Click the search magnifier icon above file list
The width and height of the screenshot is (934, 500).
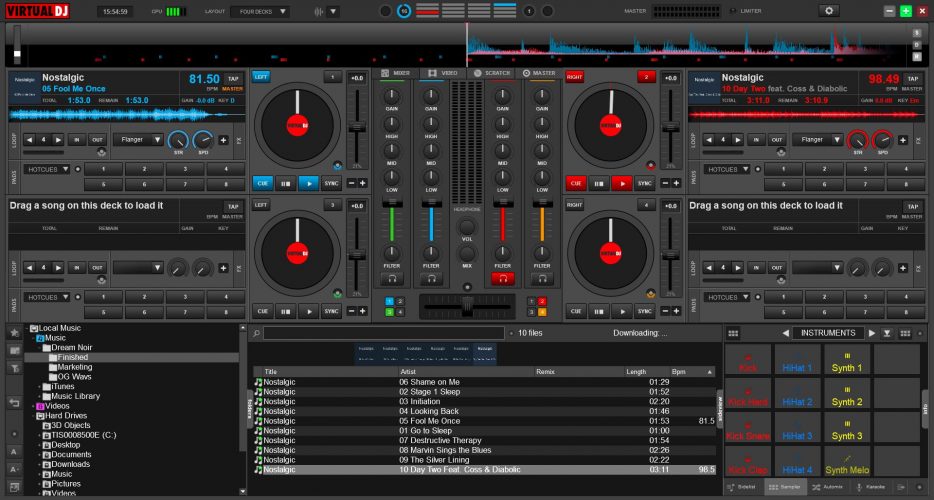click(x=256, y=333)
